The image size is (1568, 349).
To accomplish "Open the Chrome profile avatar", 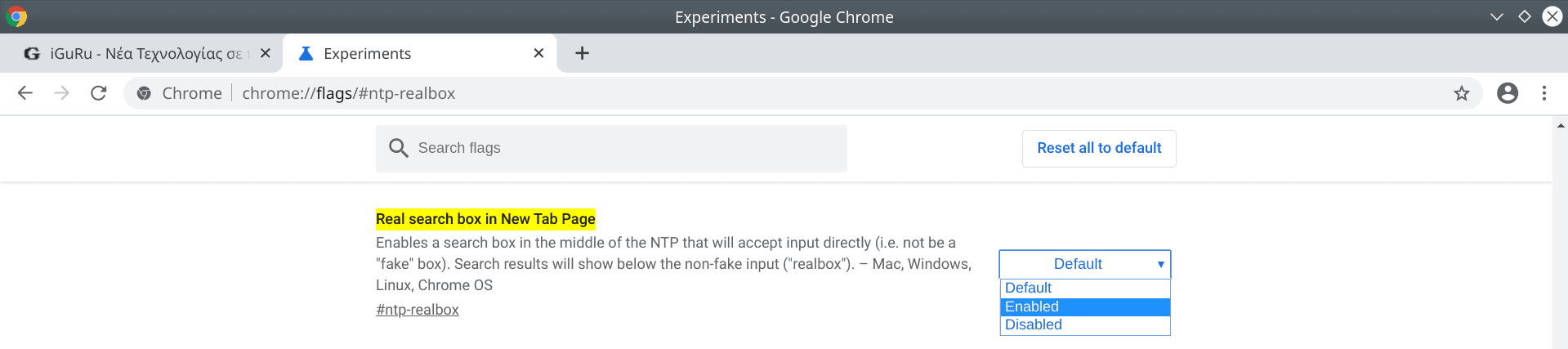I will pos(1508,93).
